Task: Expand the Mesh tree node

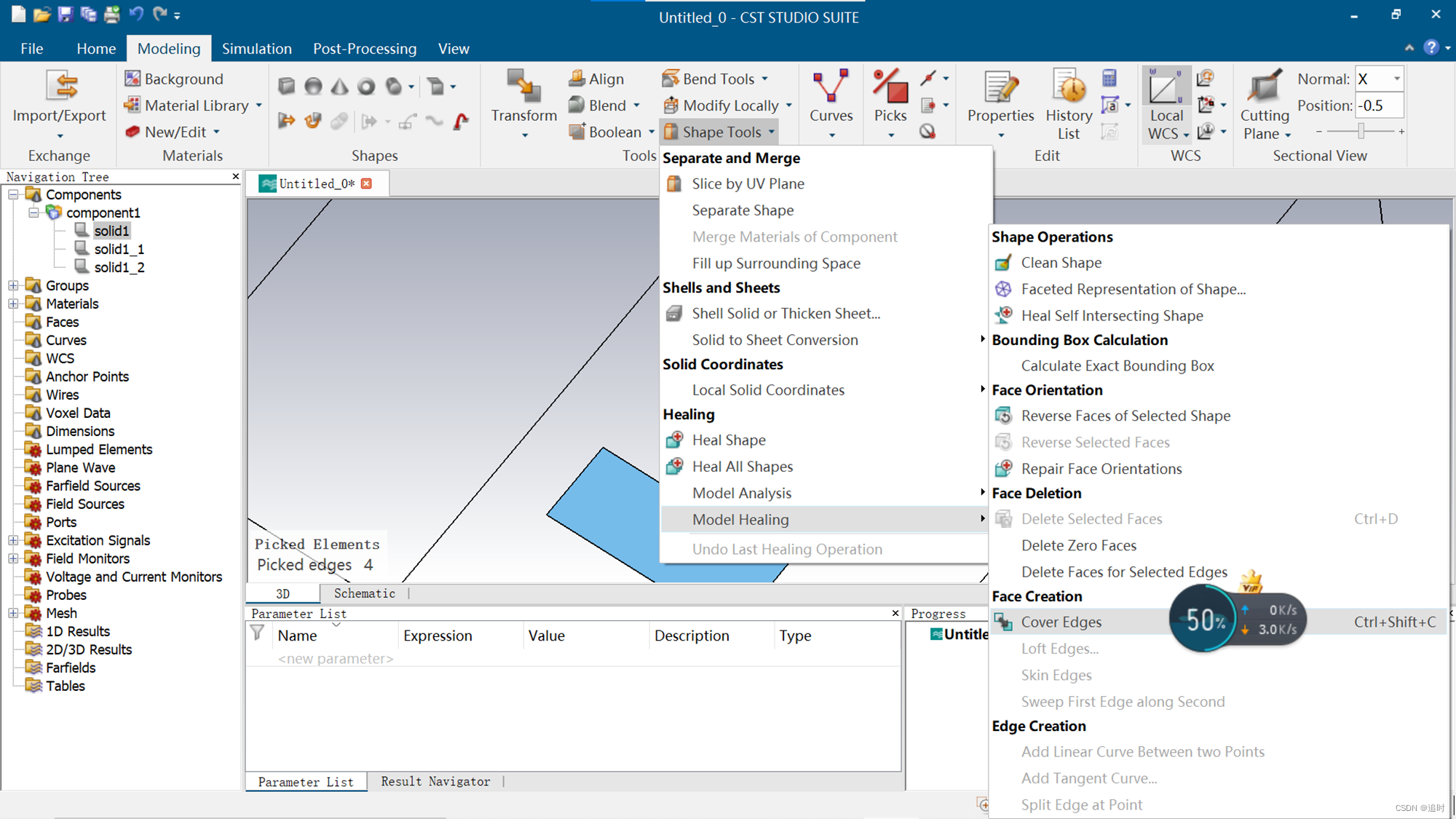Action: (x=13, y=613)
